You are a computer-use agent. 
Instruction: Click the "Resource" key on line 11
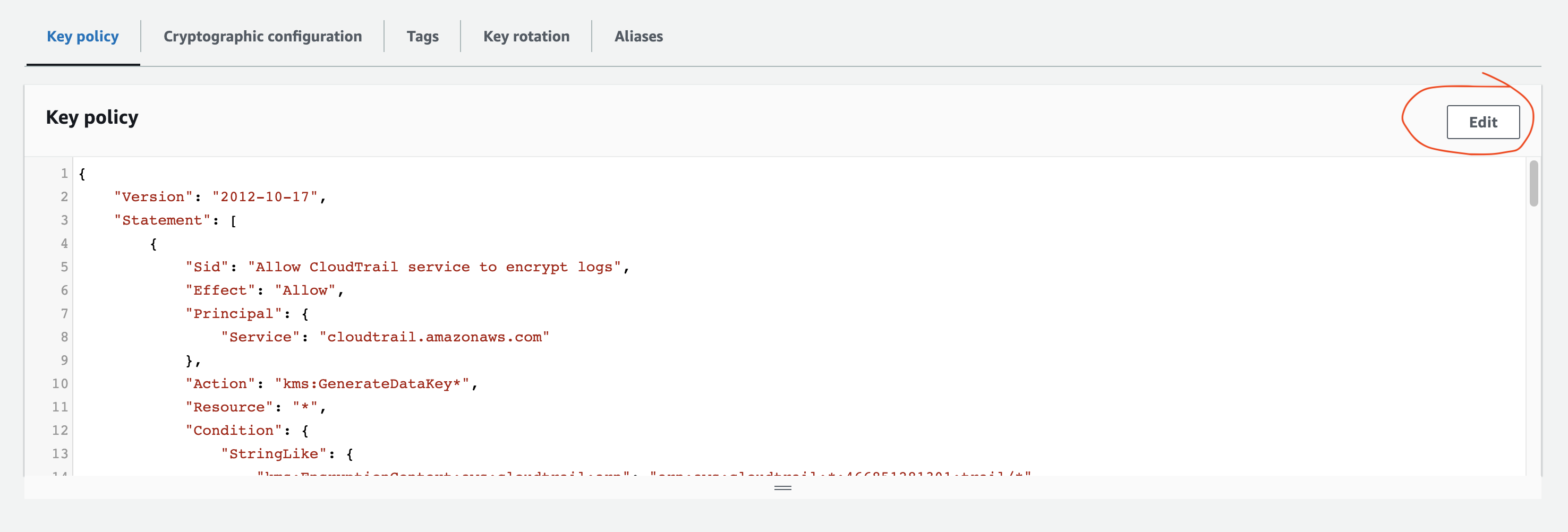point(229,407)
